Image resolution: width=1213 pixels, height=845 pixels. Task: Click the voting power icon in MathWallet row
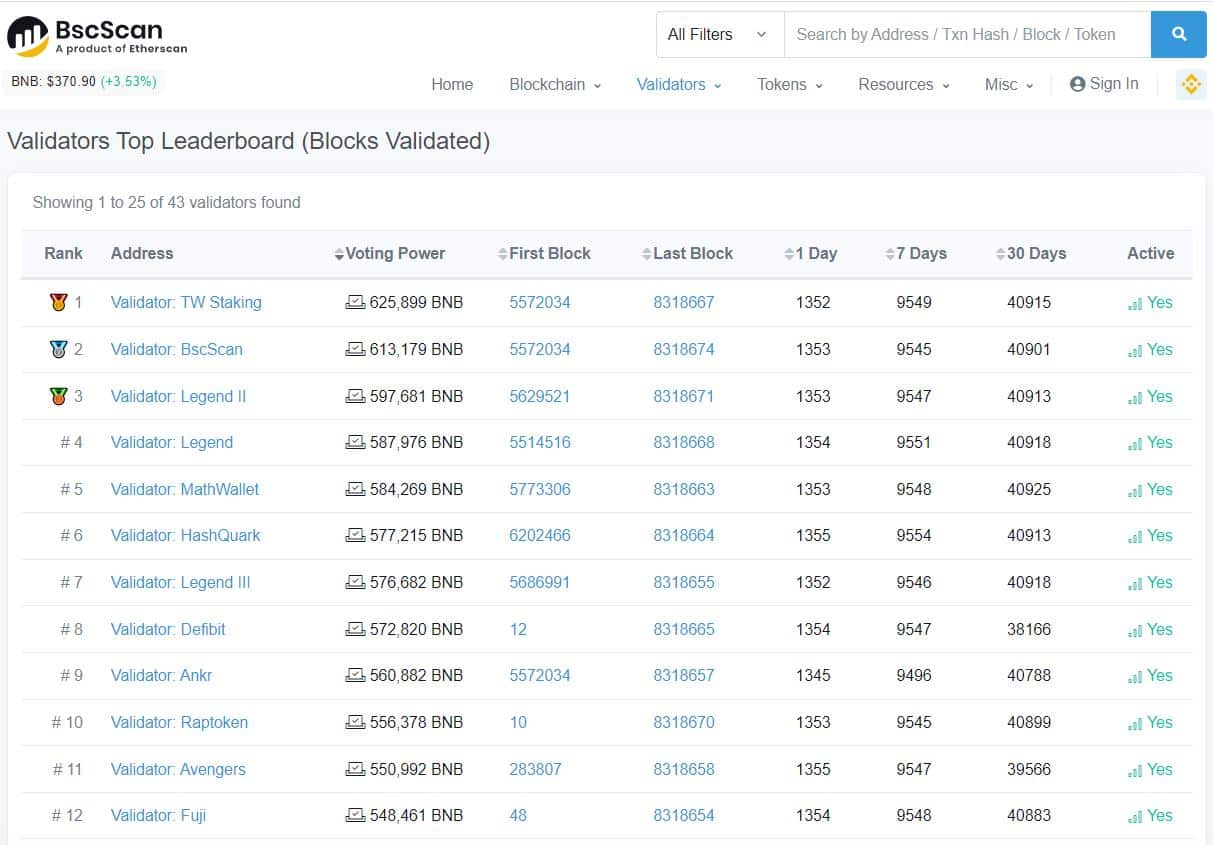(355, 489)
